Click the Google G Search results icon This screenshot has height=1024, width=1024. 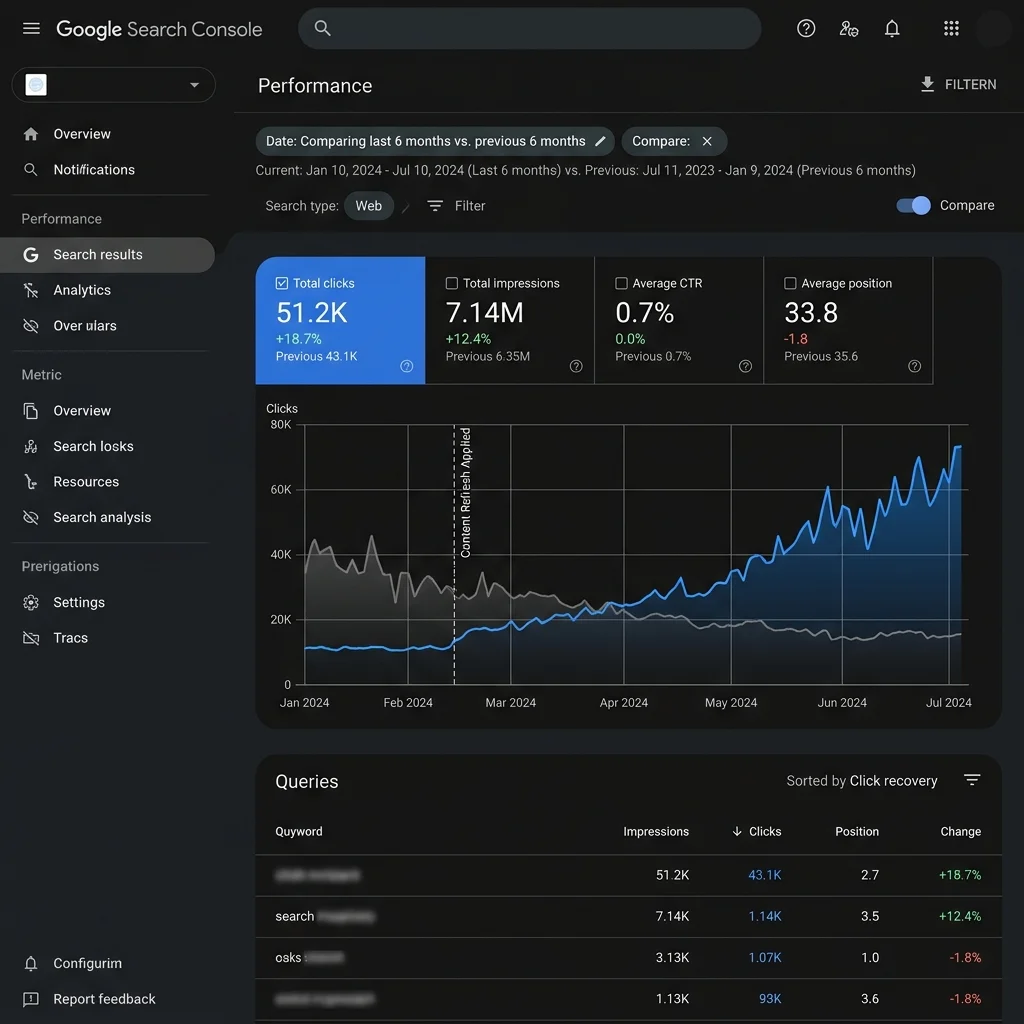coord(31,255)
